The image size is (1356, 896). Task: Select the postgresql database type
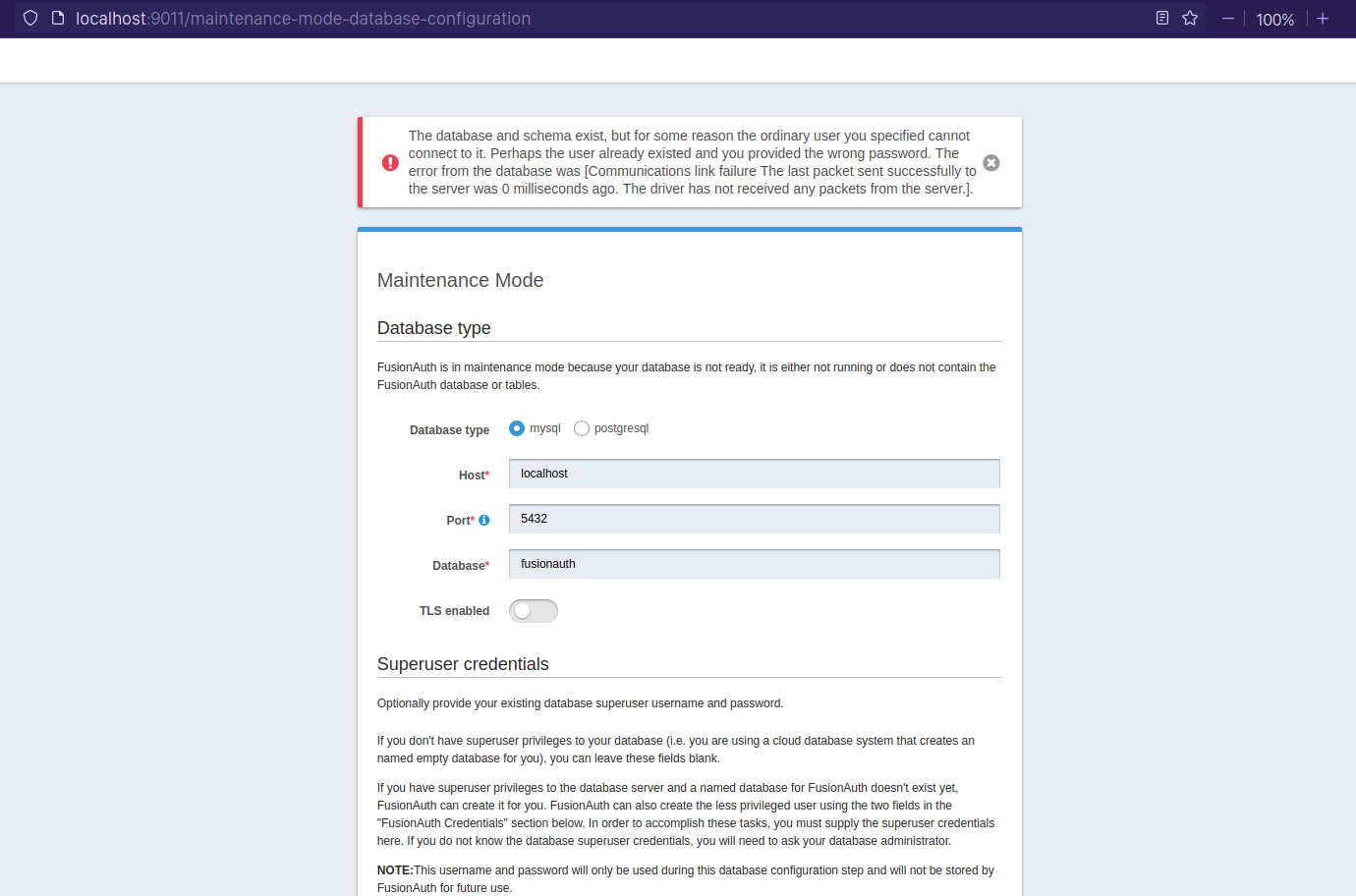582,428
